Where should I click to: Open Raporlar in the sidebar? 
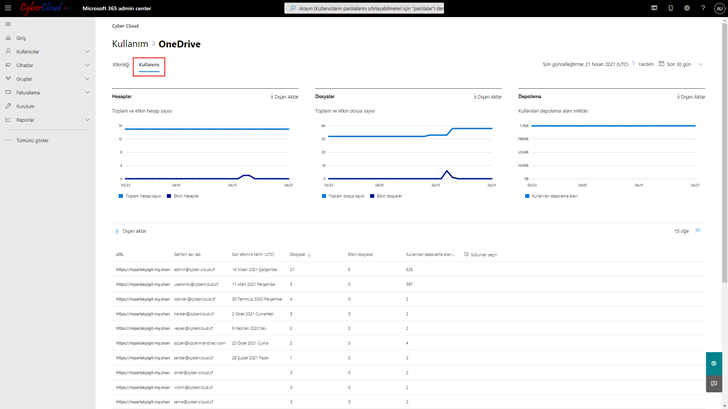pyautogui.click(x=26, y=120)
